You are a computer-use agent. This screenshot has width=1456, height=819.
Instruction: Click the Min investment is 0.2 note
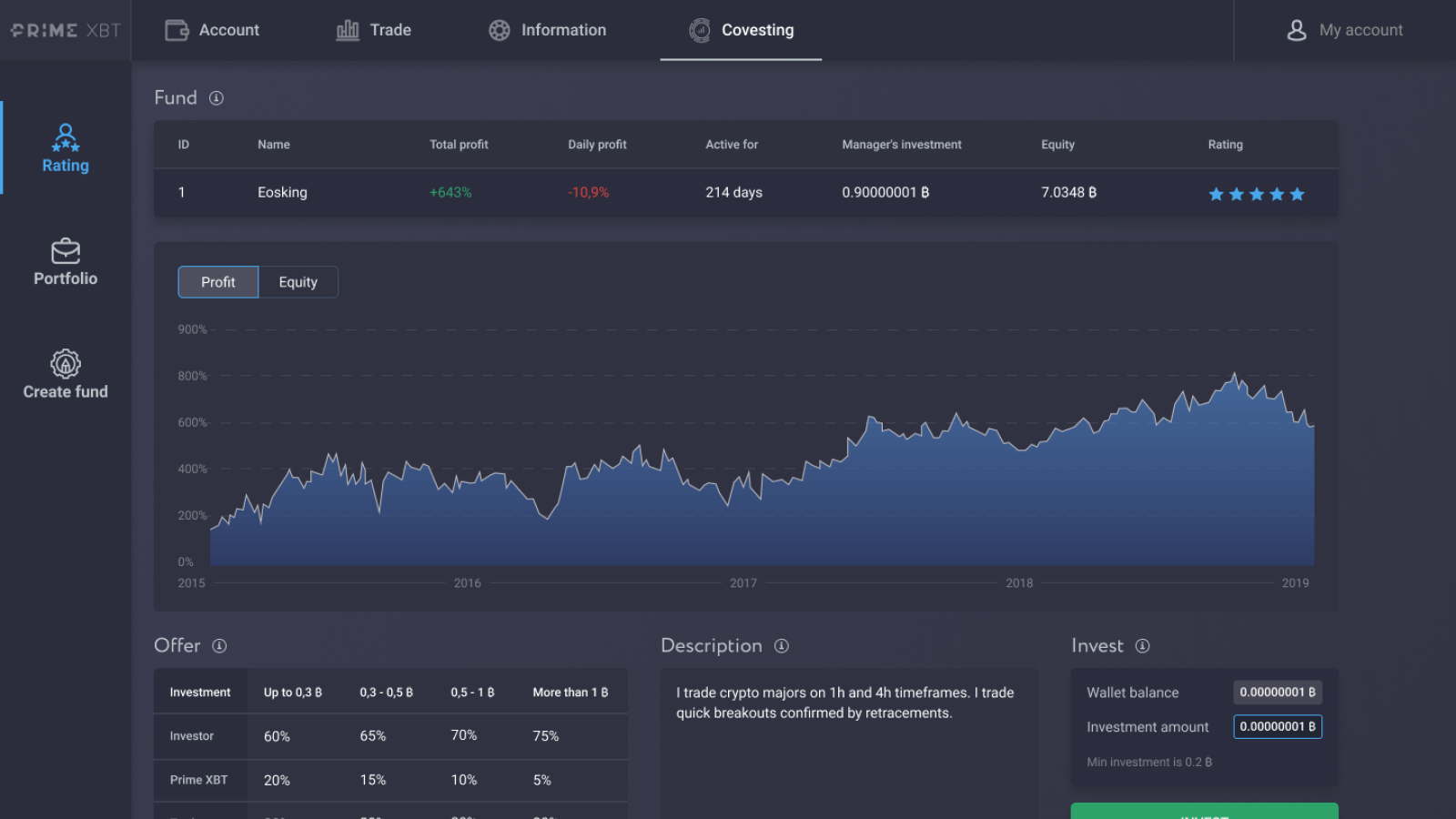tap(1149, 763)
